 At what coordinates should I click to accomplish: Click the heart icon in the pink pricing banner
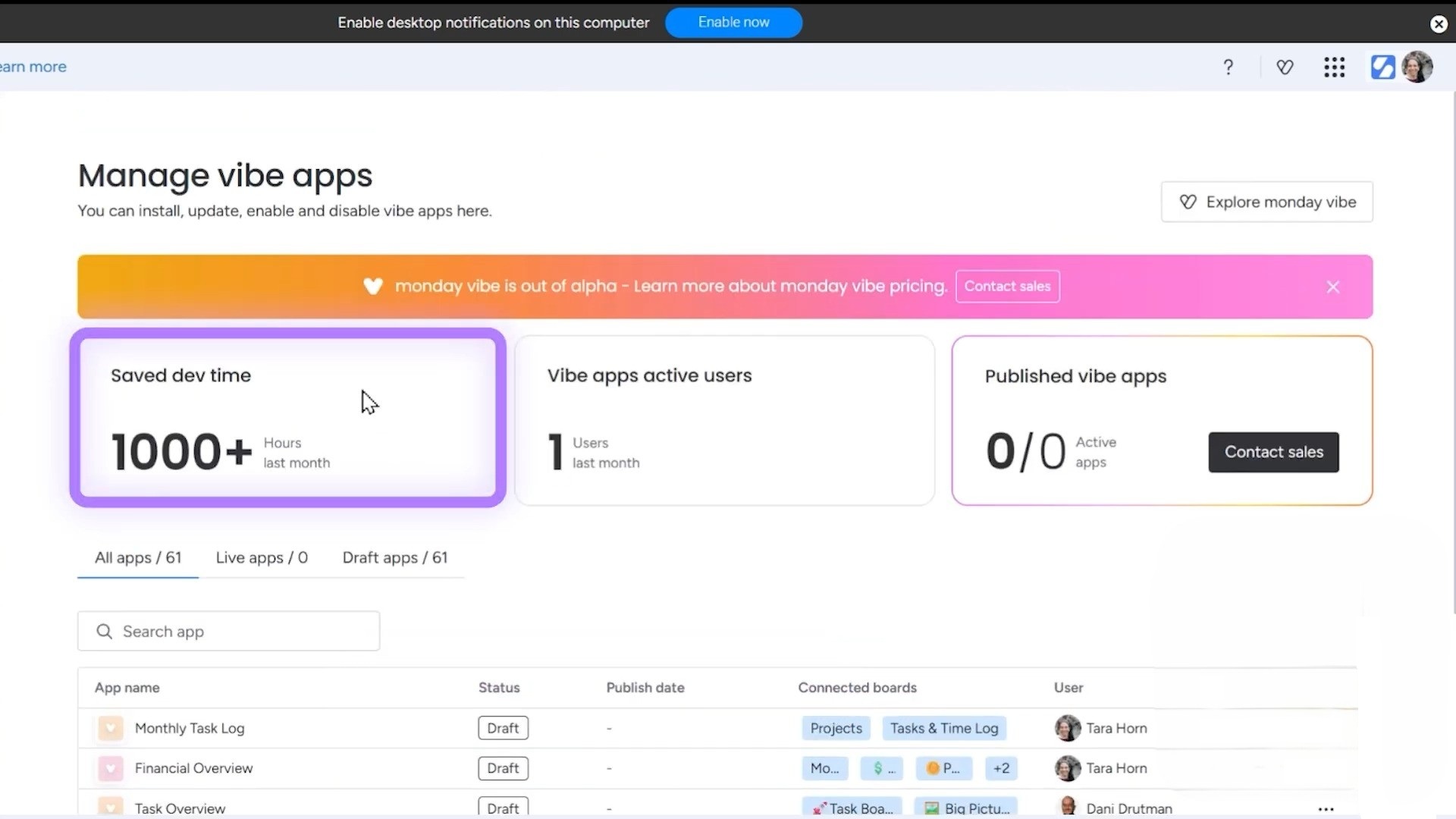[373, 287]
